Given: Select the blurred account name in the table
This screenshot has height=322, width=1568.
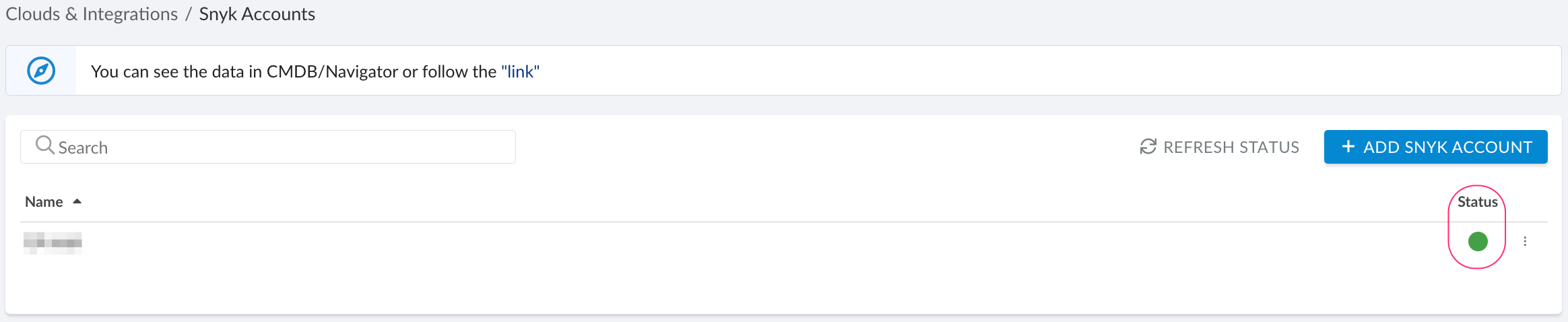Looking at the screenshot, I should pos(53,242).
